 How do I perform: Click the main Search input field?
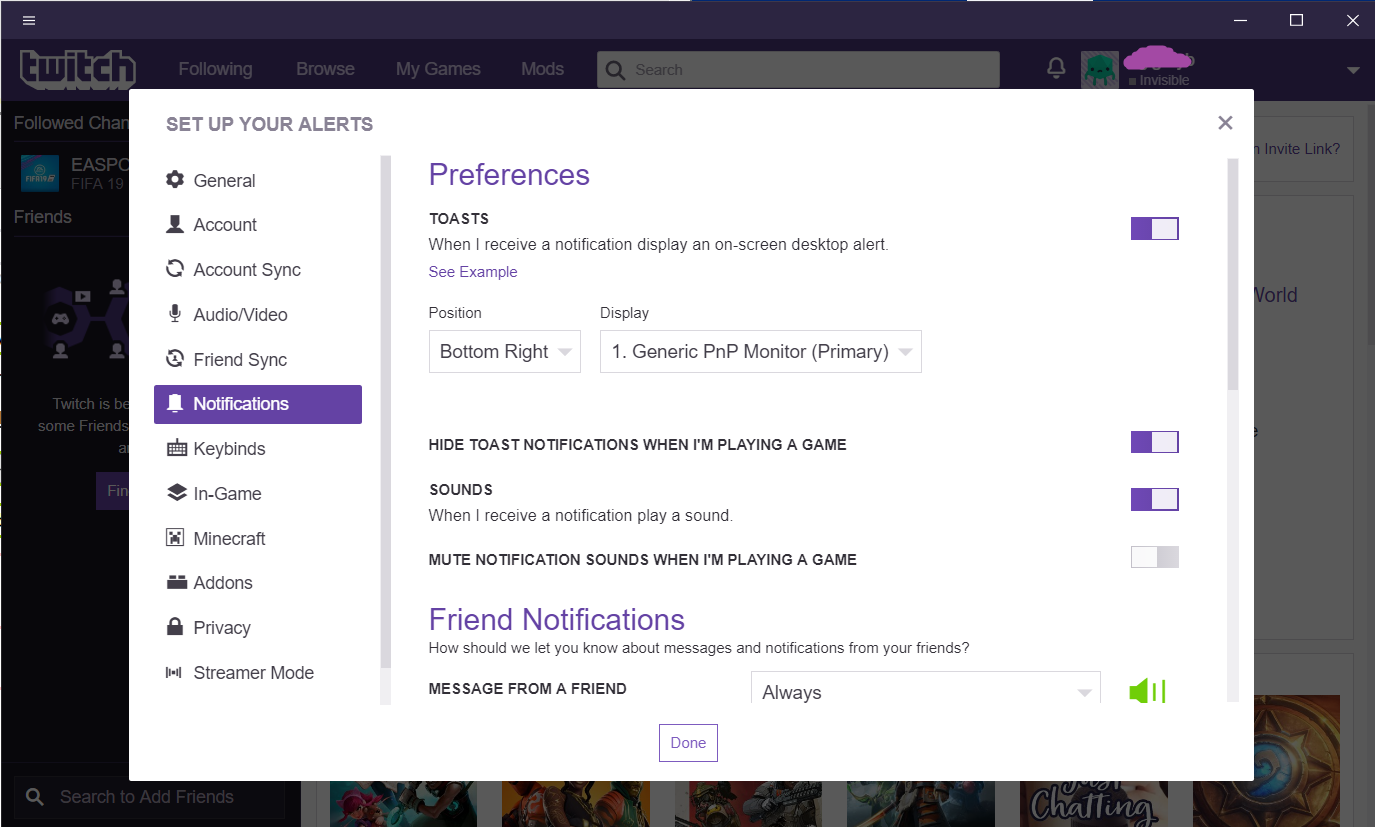click(x=798, y=70)
